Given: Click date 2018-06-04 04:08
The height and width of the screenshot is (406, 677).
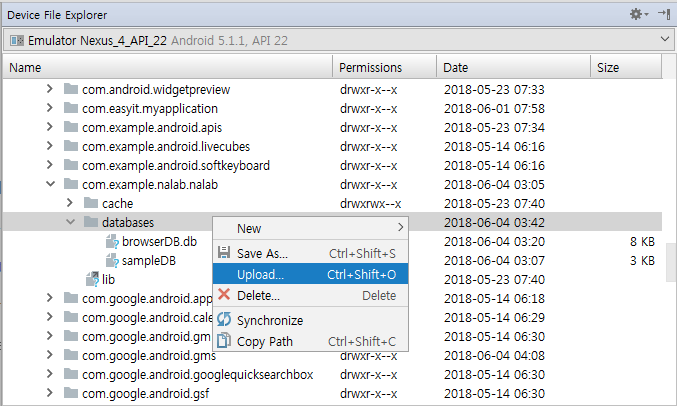Looking at the screenshot, I should point(494,355).
